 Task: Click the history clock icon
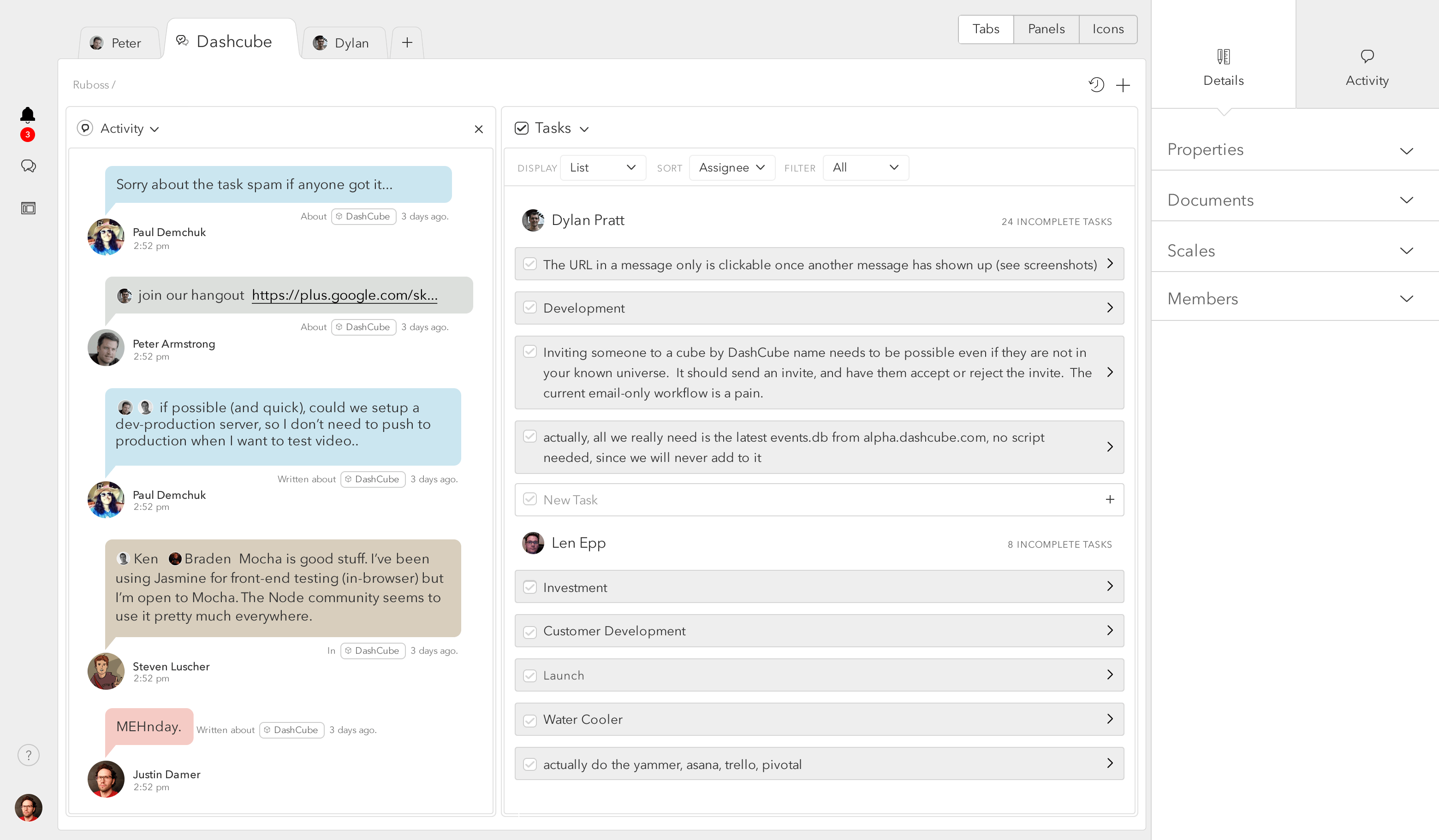click(x=1096, y=85)
